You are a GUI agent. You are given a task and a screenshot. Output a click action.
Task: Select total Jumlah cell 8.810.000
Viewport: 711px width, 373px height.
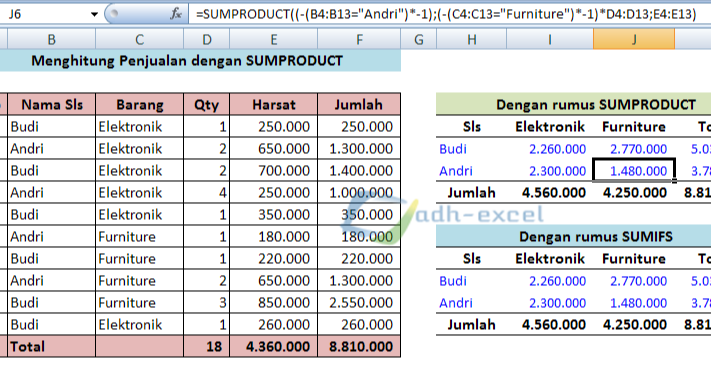359,346
